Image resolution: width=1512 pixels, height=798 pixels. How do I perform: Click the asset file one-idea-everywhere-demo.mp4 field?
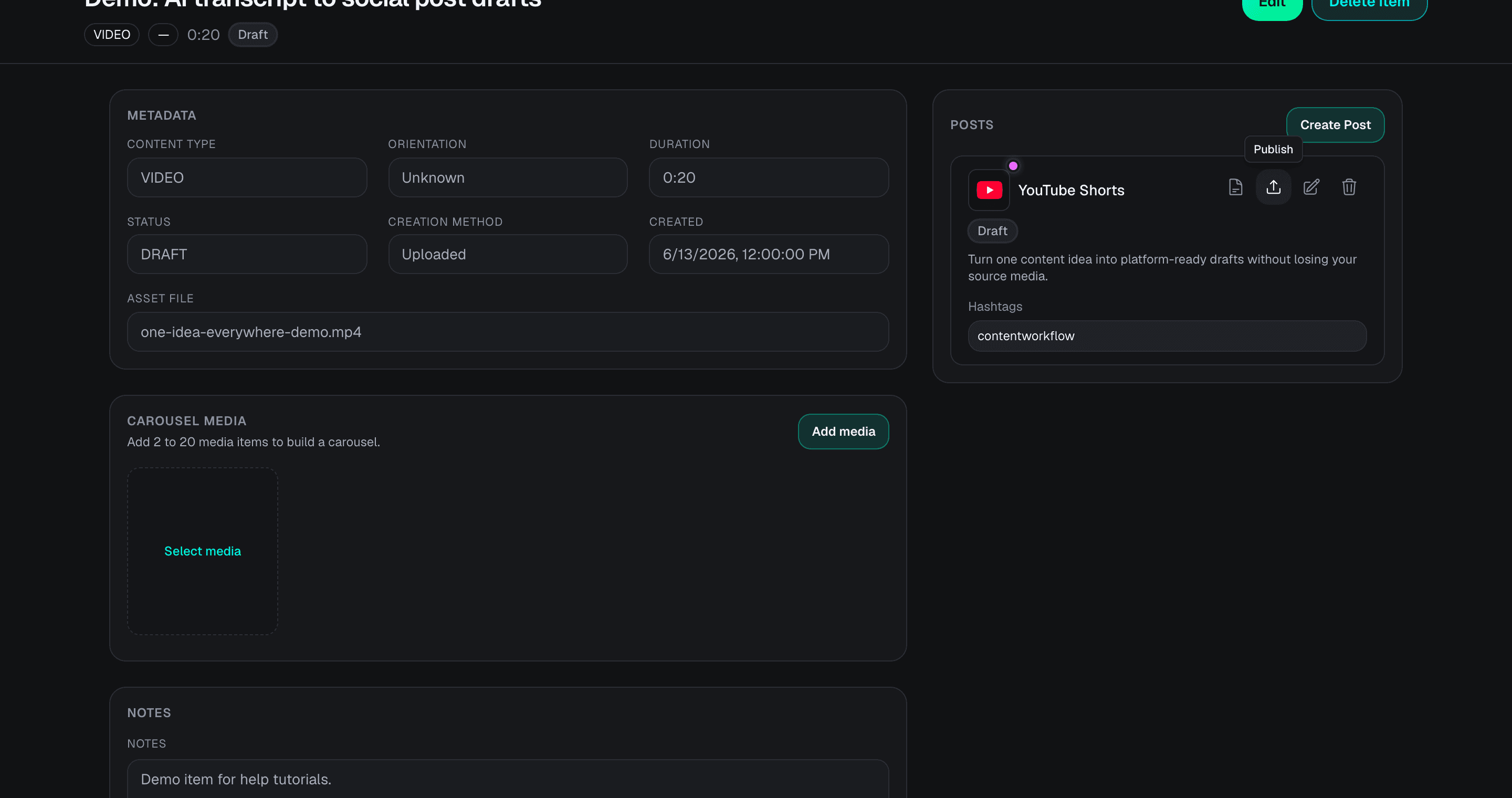pyautogui.click(x=508, y=331)
